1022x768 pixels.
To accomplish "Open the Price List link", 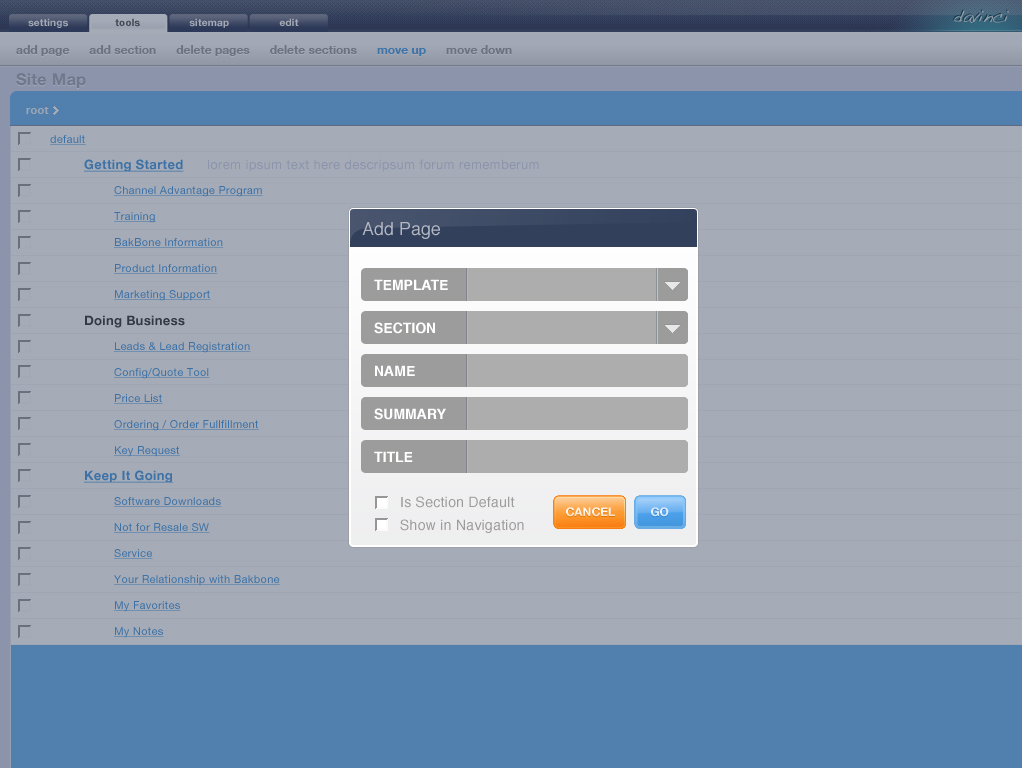I will click(x=138, y=398).
